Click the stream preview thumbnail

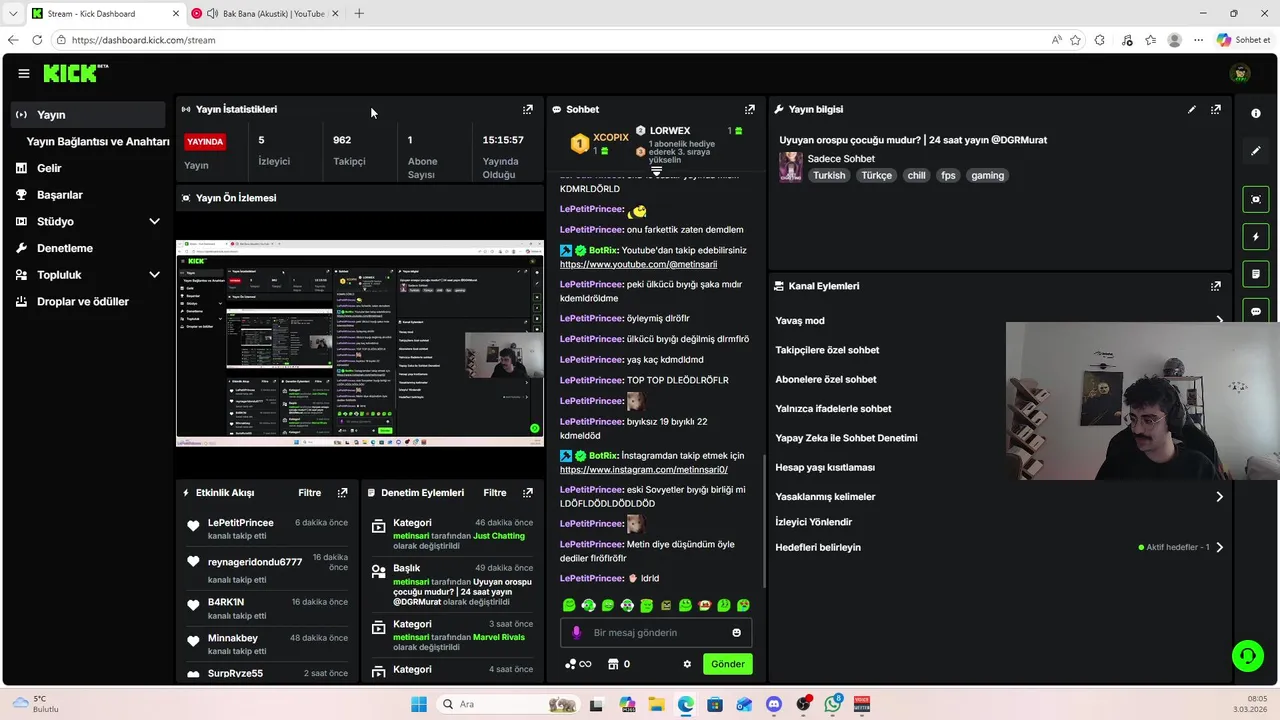360,343
